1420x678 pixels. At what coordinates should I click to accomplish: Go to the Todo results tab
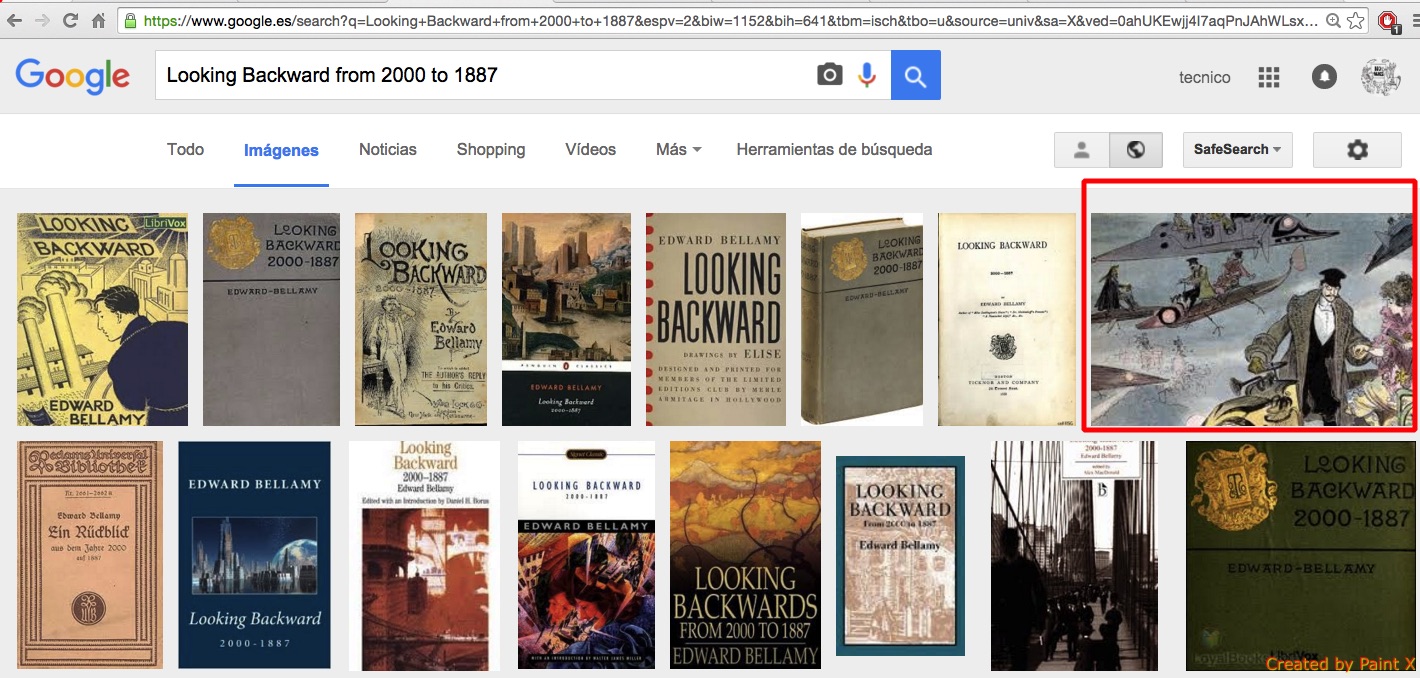[x=185, y=150]
